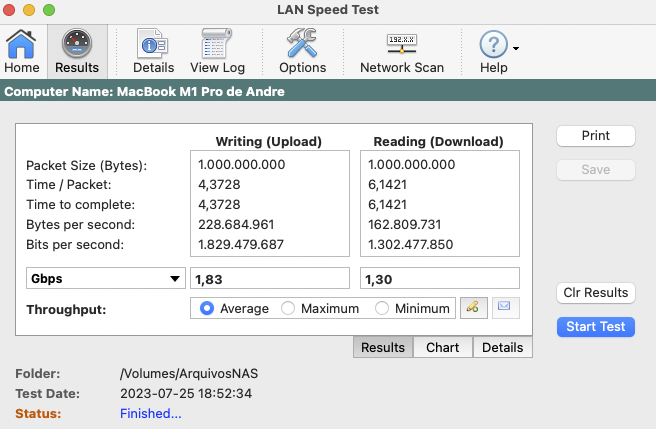Image resolution: width=656 pixels, height=429 pixels.
Task: Open the View Log icon
Action: coord(217,44)
